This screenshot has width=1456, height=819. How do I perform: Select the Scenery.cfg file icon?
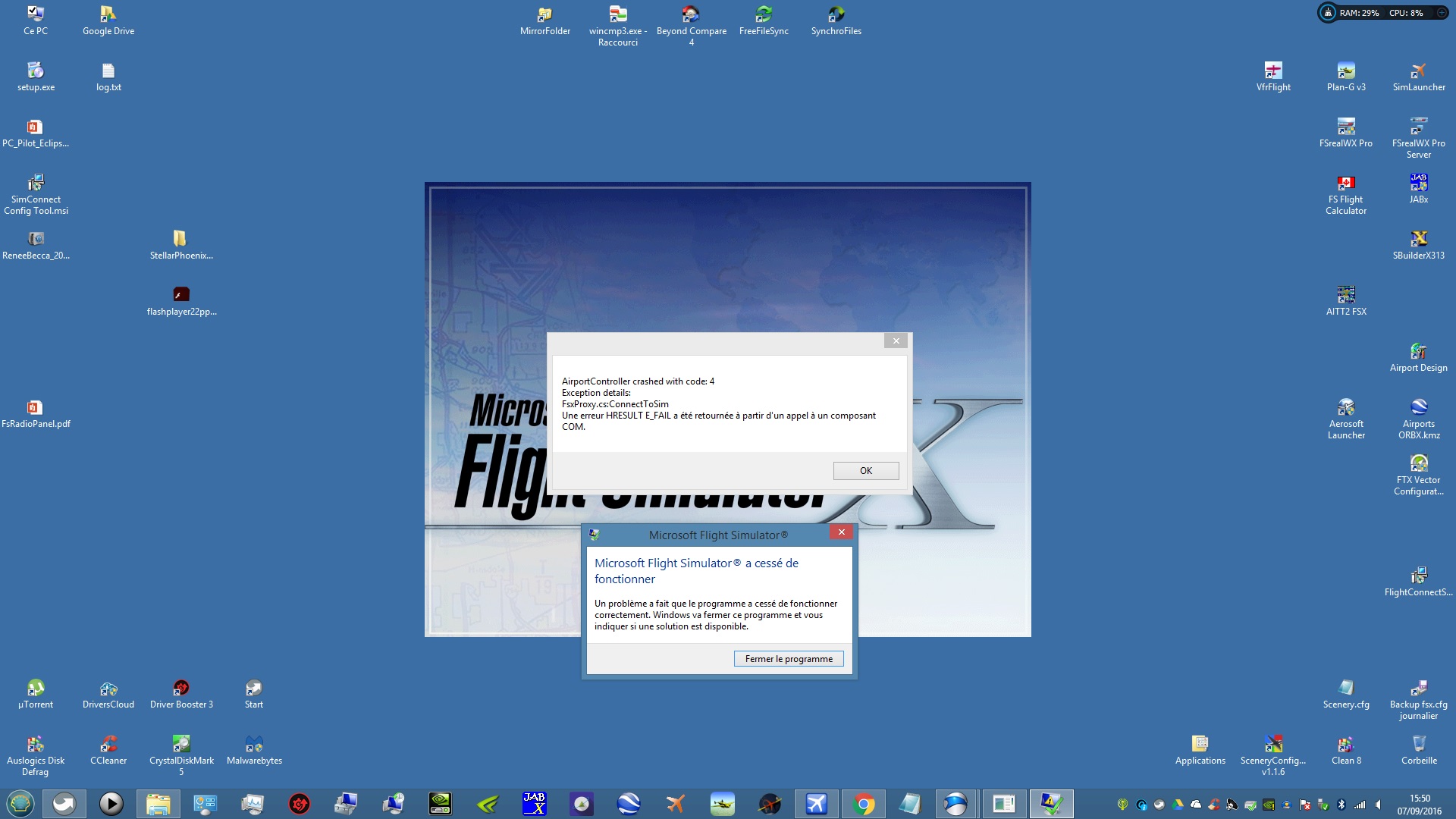(1346, 694)
